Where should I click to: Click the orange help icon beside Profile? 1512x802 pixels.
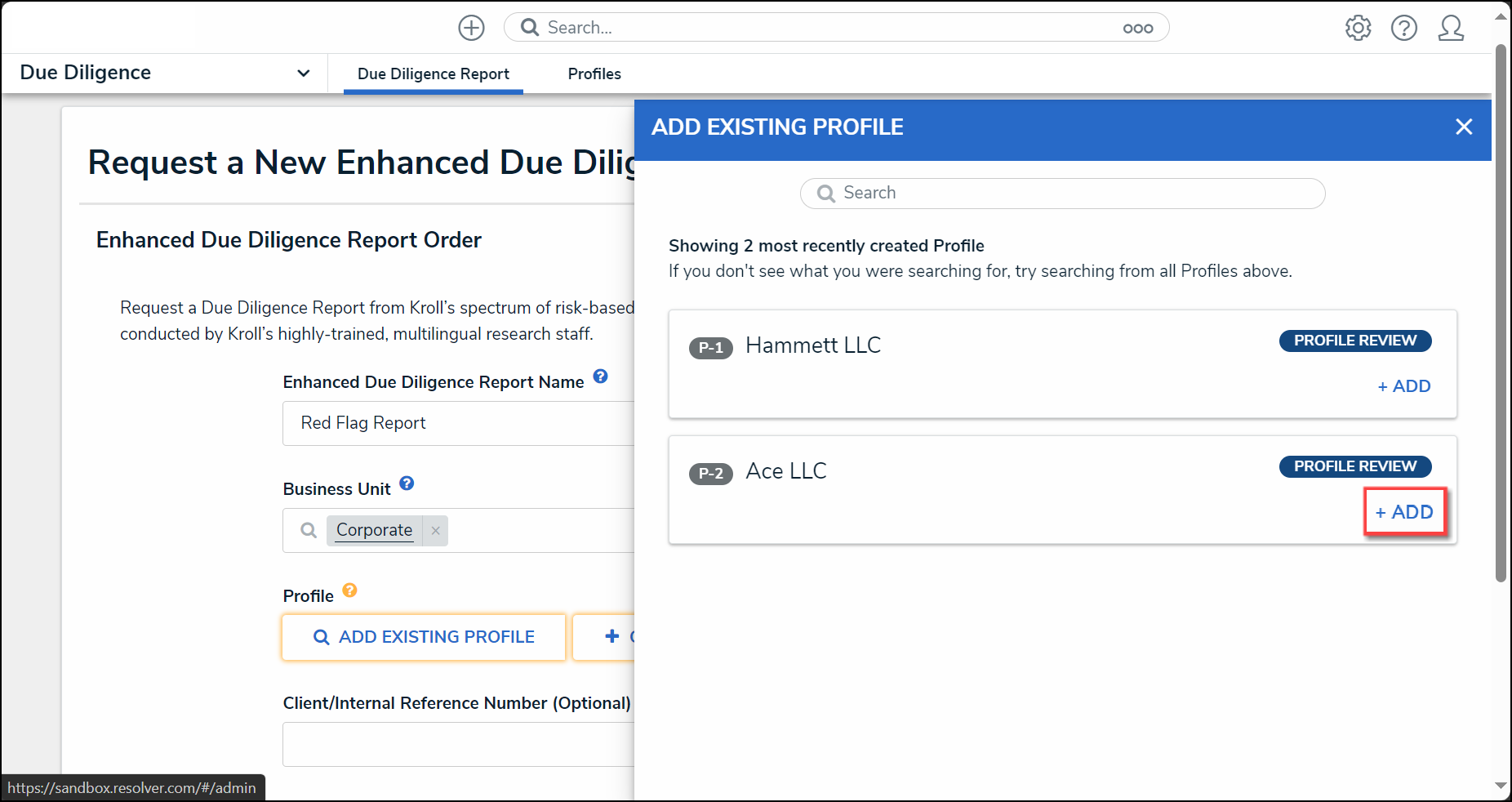coord(349,590)
